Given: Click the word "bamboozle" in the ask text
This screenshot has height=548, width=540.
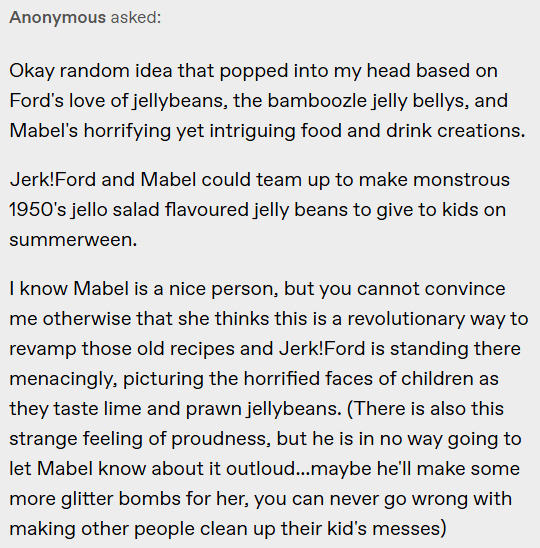Looking at the screenshot, I should 317,101.
